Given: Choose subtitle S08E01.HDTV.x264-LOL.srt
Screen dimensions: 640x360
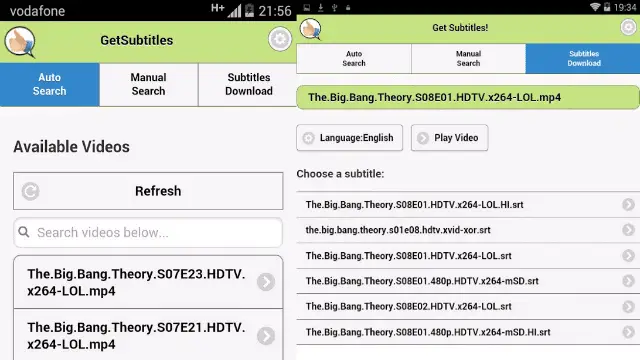Looking at the screenshot, I should pos(468,256).
